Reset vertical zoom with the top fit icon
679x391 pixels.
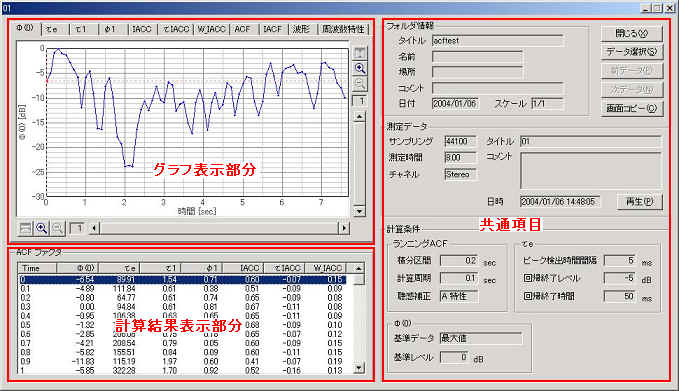[359, 53]
